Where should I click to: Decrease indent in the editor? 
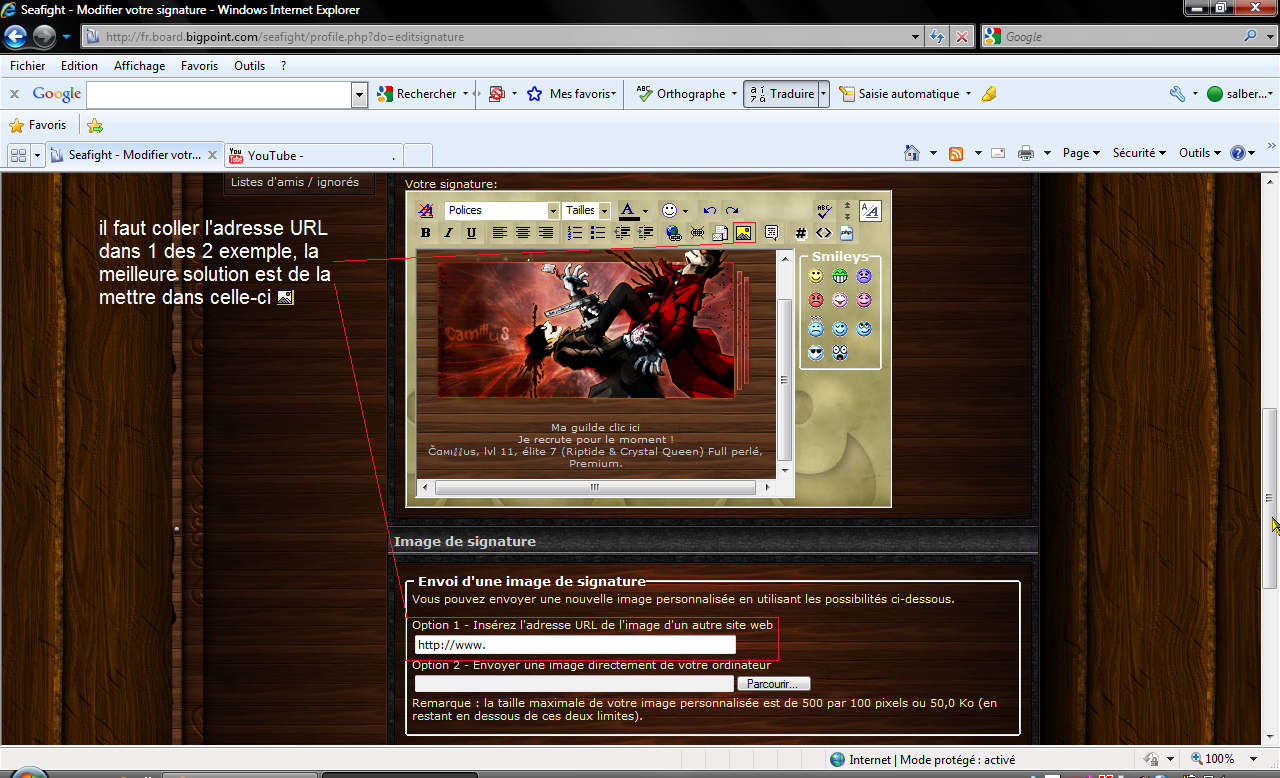pyautogui.click(x=622, y=233)
